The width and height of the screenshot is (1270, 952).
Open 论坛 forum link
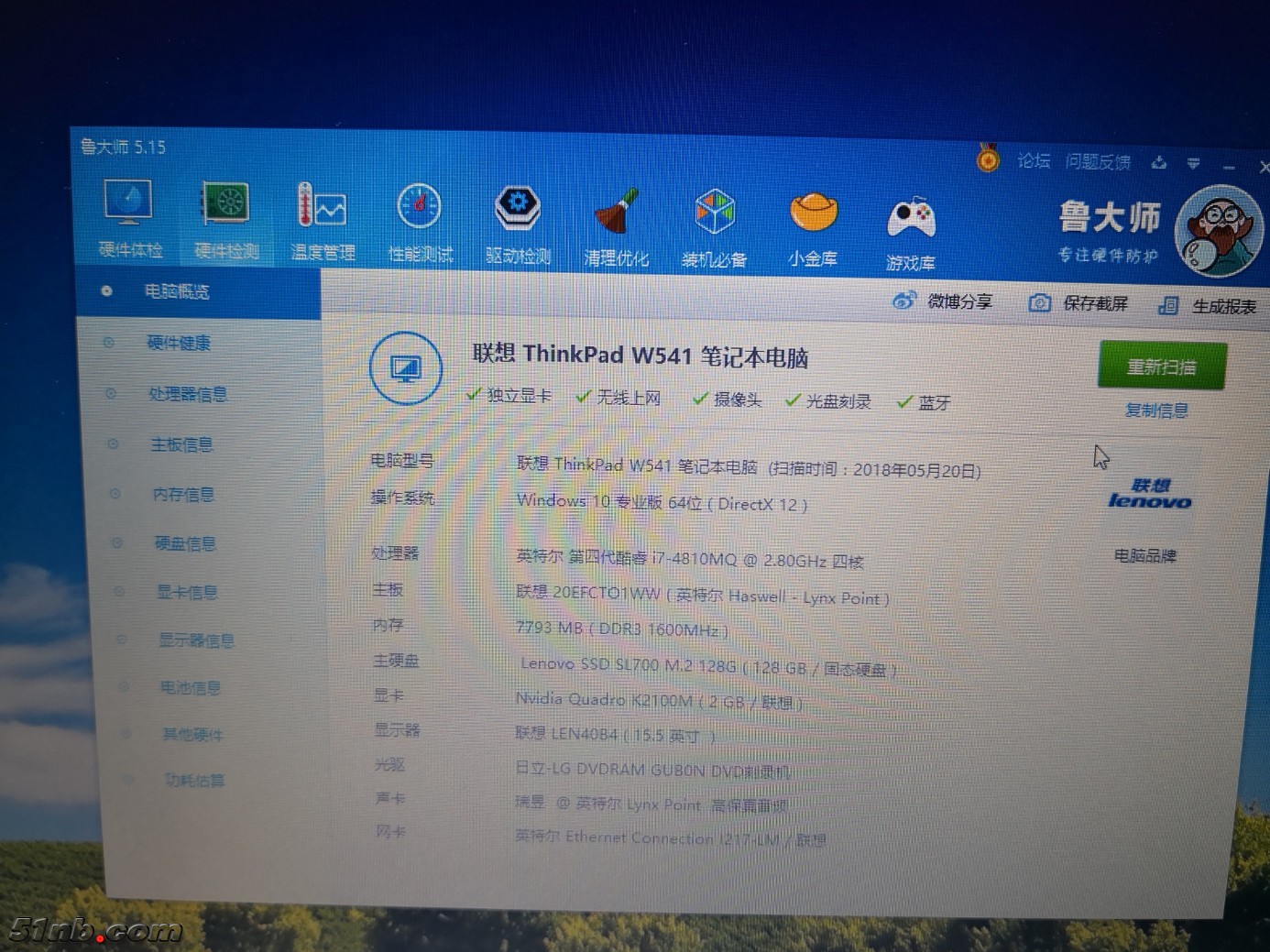(1034, 161)
